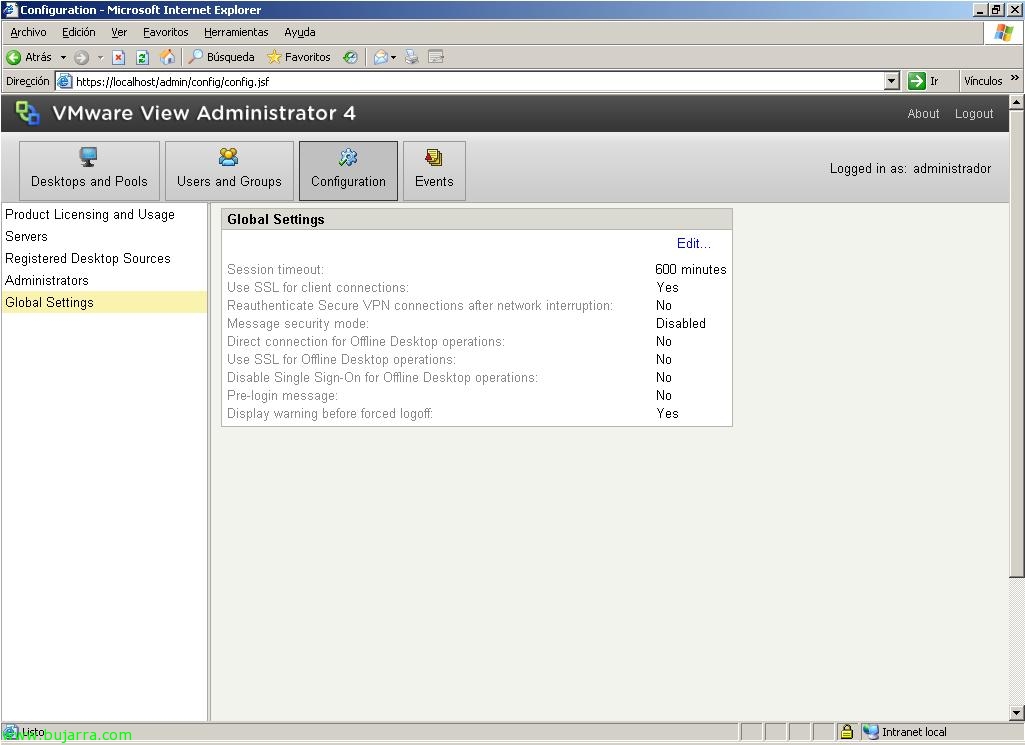The image size is (1025, 745).
Task: Click Display warning before forced logoff label
Action: (x=329, y=414)
